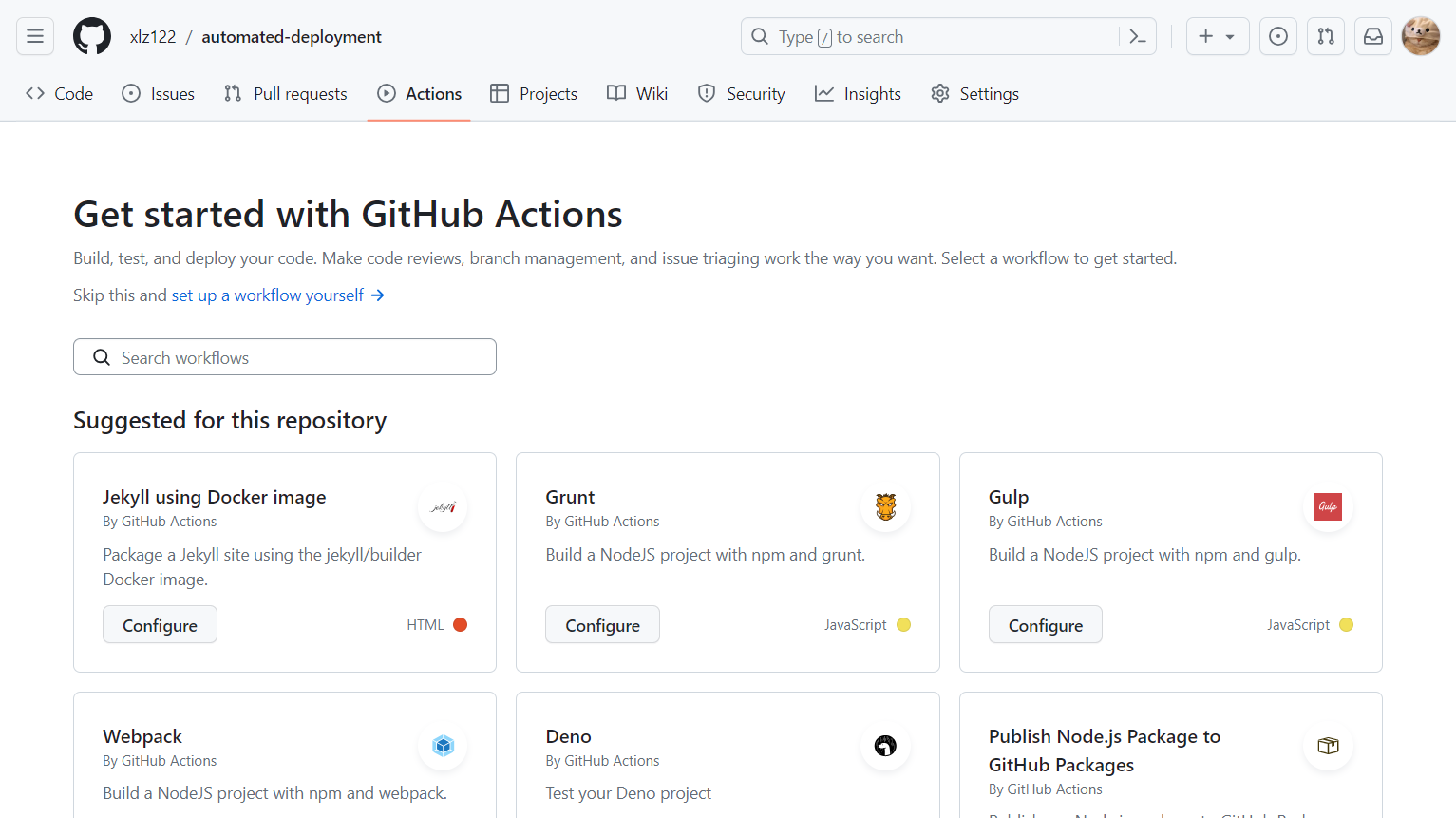Viewport: 1456px width, 818px height.
Task: Open the pull requests icon in header
Action: coord(1326,36)
